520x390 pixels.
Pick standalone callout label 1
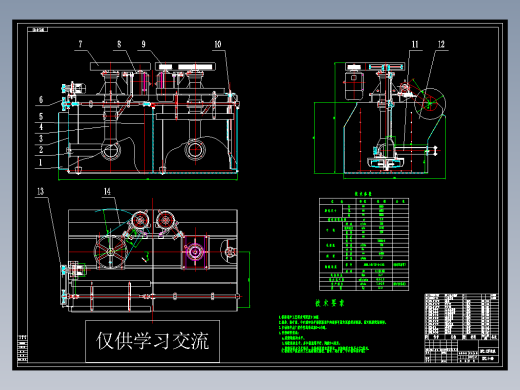tap(41, 162)
